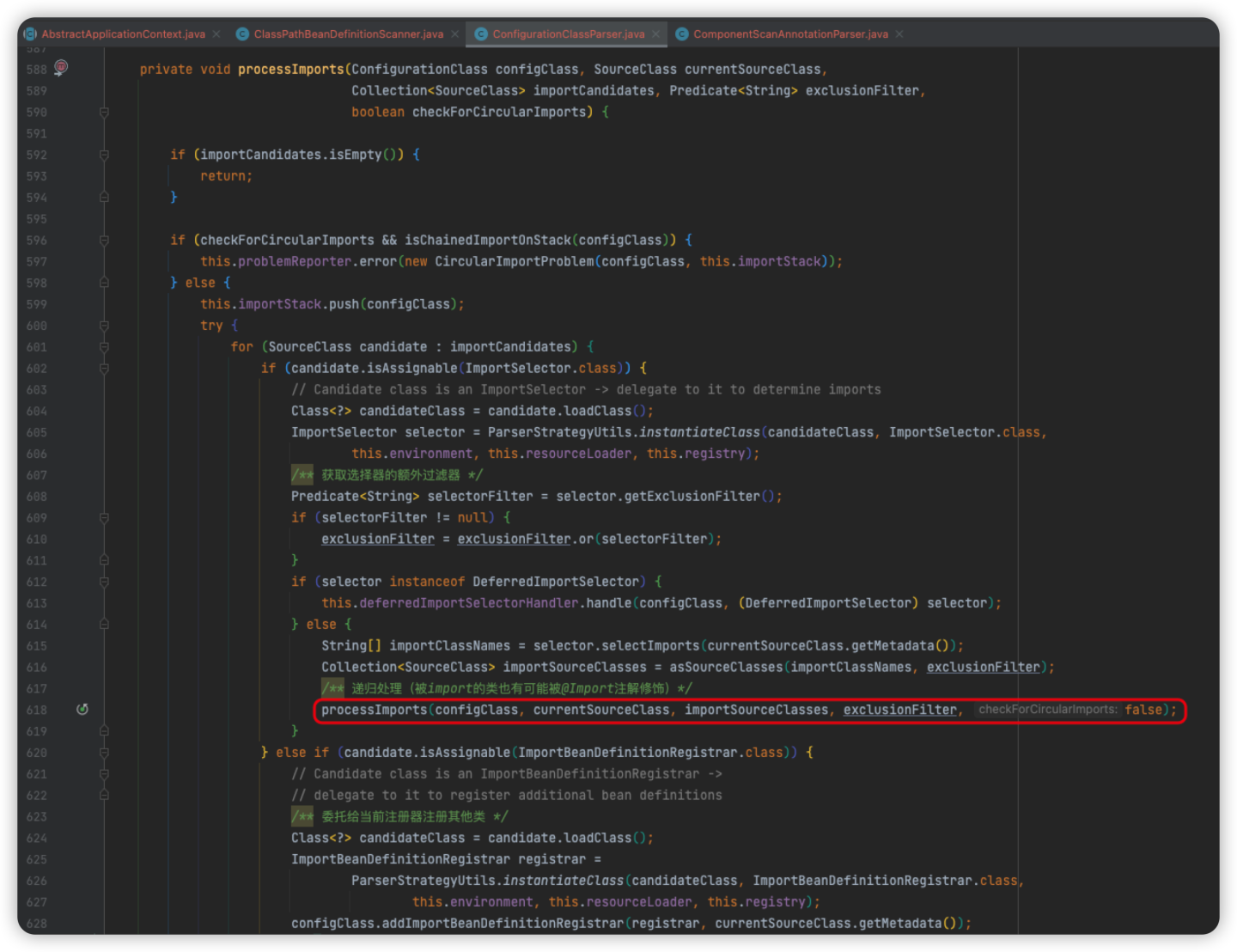Collapse the ImportBeanDefinitionRegistrar fold at line 620

coord(104,753)
